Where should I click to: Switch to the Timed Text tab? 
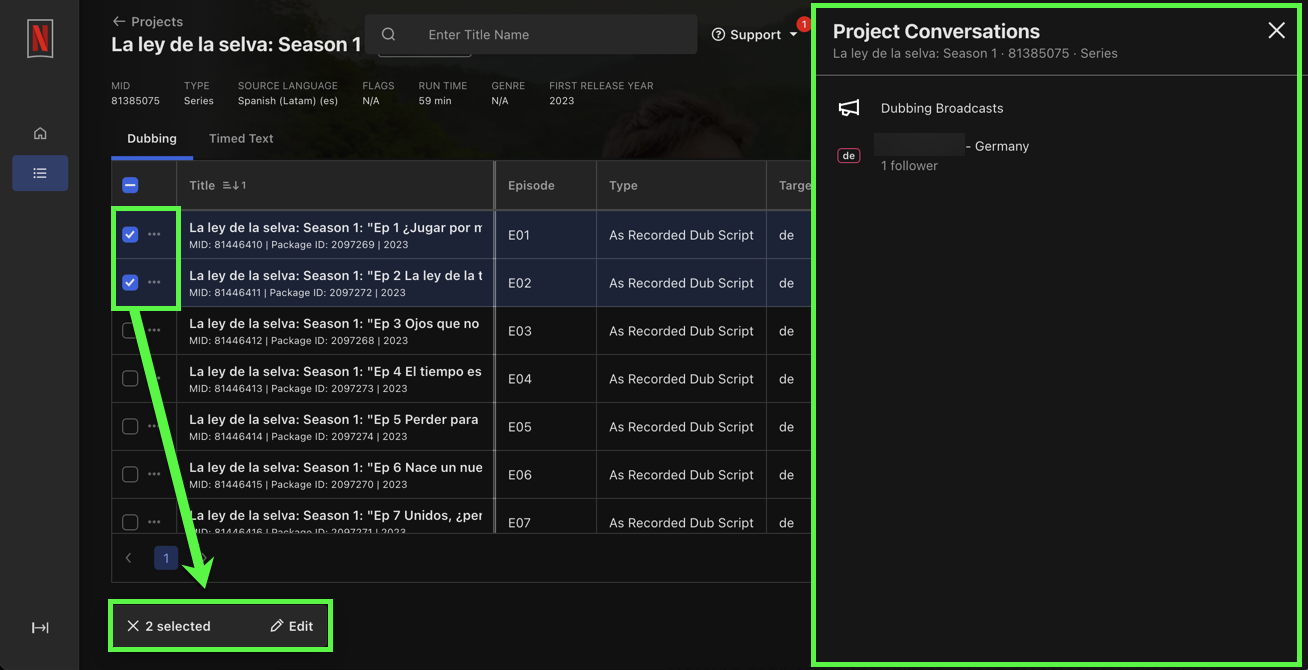pos(241,139)
